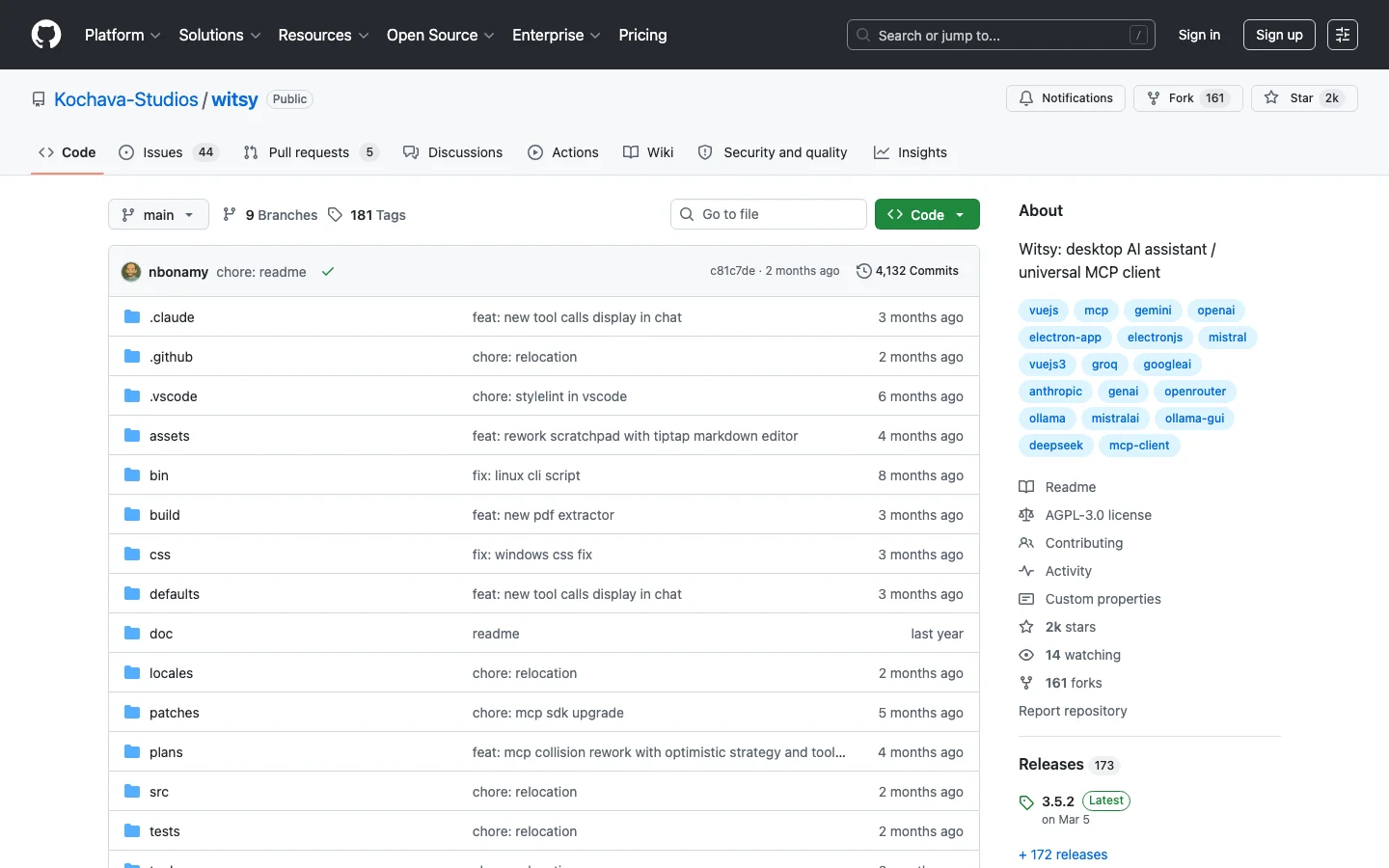
Task: Open the .claude folder icon
Action: click(132, 317)
